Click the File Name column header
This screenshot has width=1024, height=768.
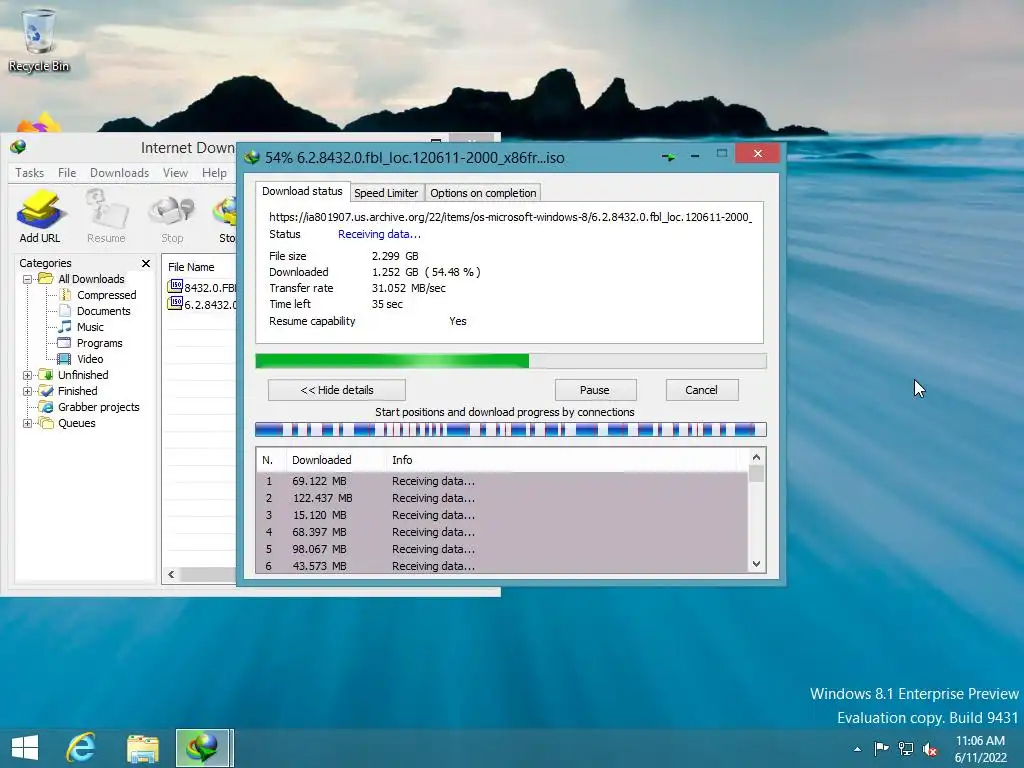[199, 267]
